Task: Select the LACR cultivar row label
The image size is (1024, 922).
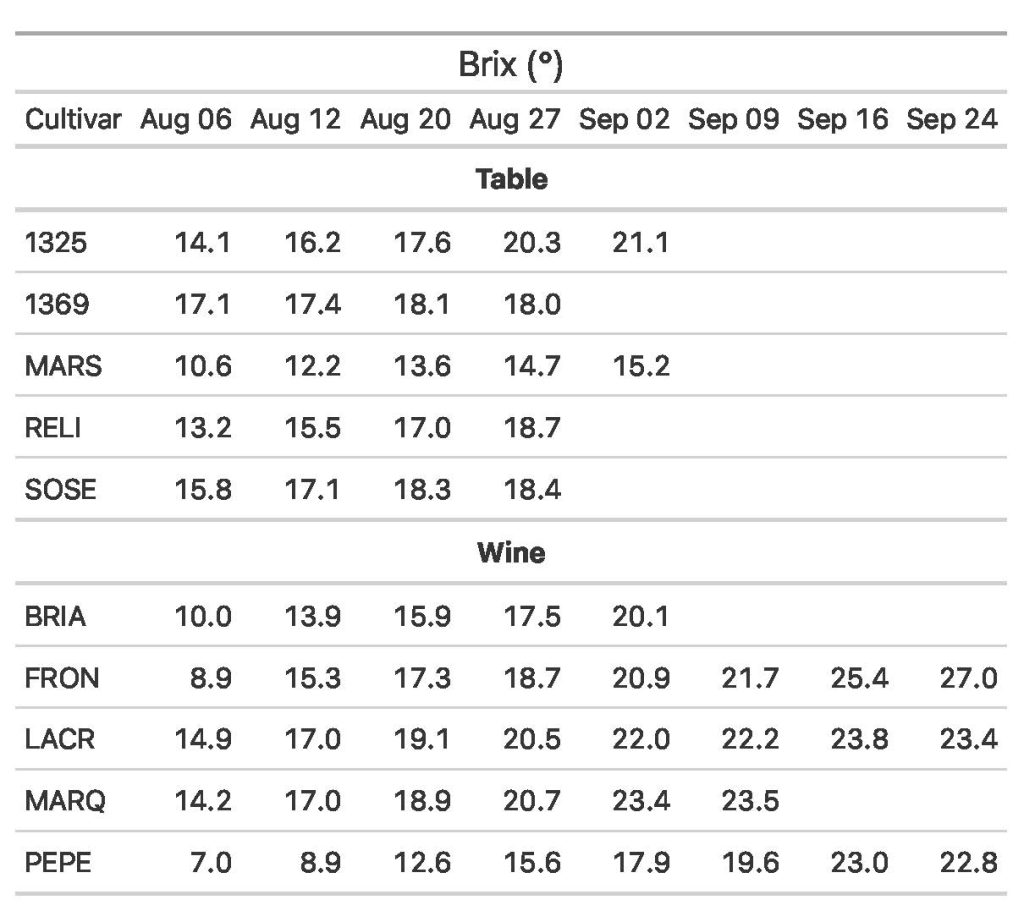Action: (x=61, y=740)
